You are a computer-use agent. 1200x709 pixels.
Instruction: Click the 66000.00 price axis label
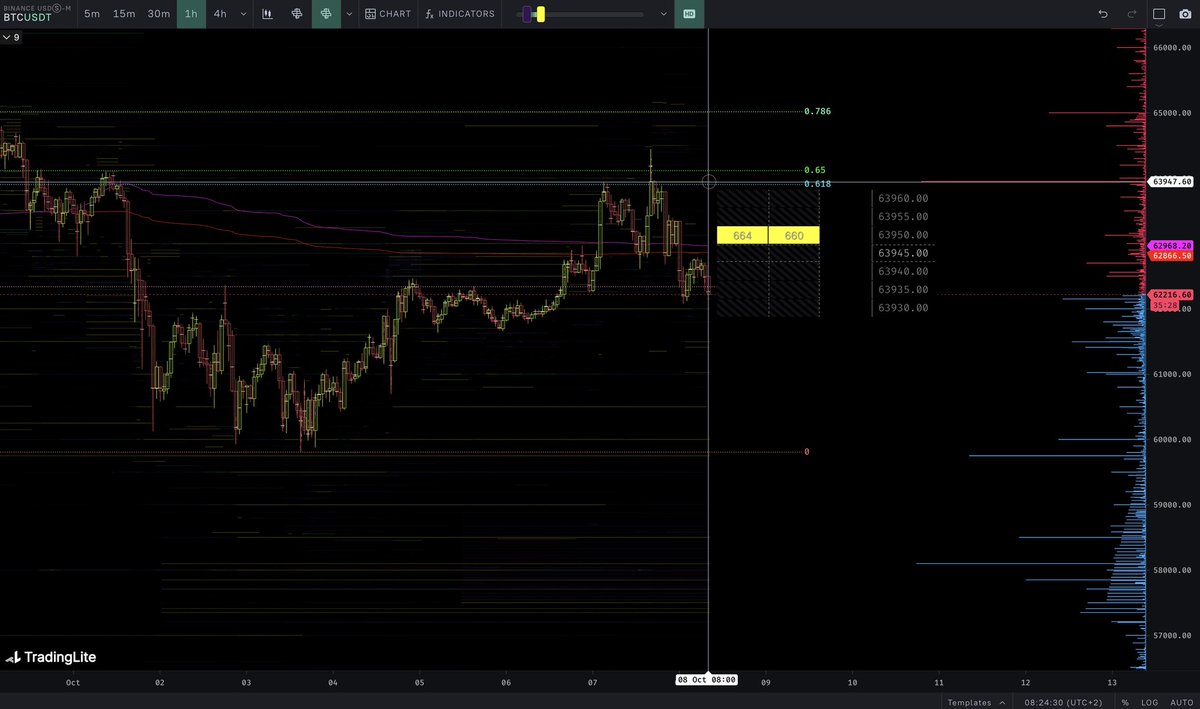pos(1172,47)
